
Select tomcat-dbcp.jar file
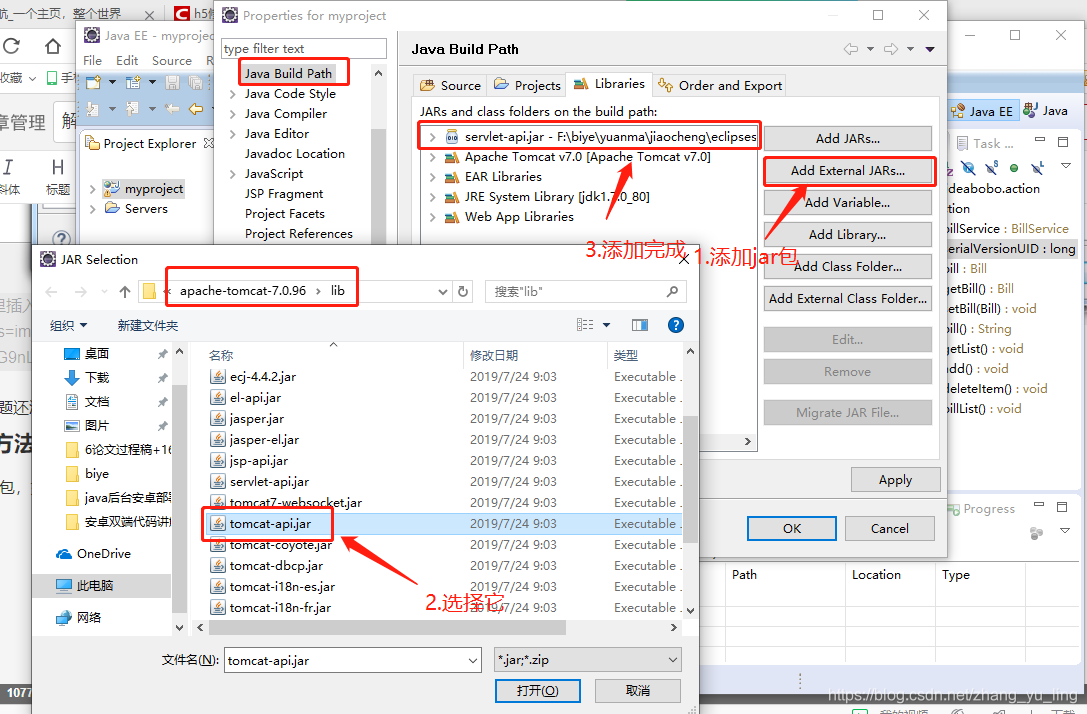pos(276,566)
